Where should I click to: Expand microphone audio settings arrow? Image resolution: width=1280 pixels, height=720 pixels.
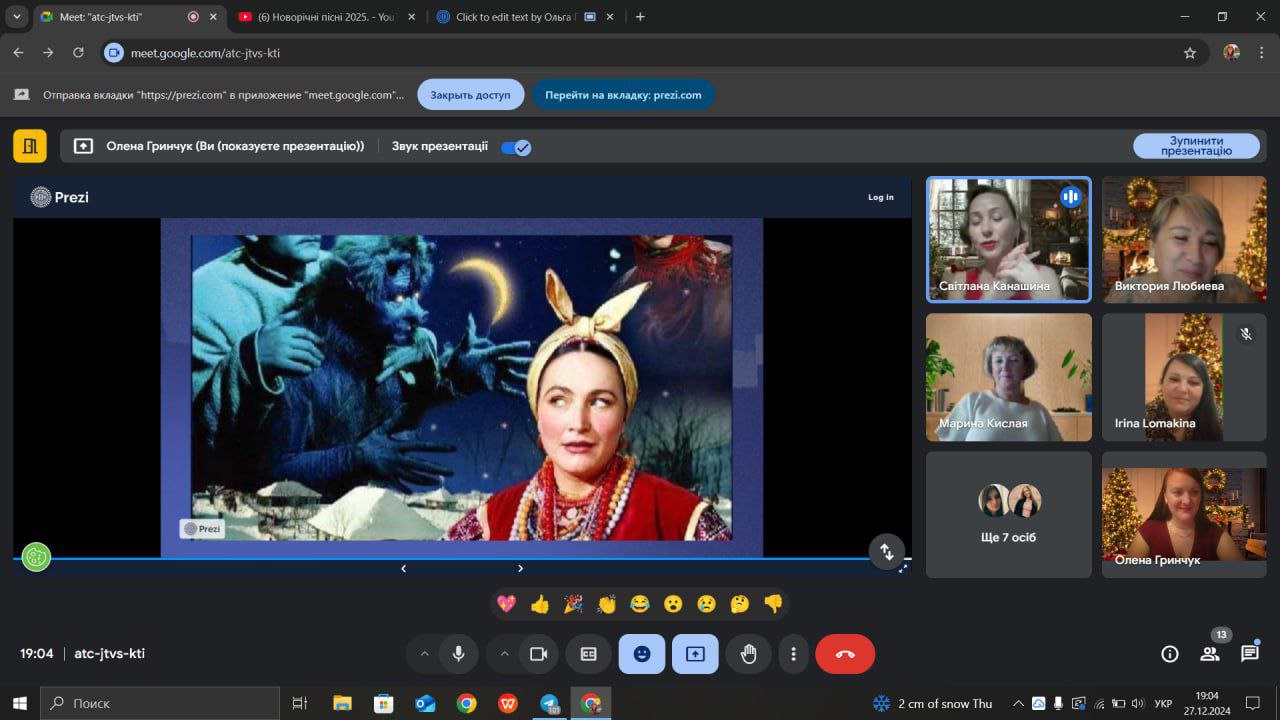(424, 654)
